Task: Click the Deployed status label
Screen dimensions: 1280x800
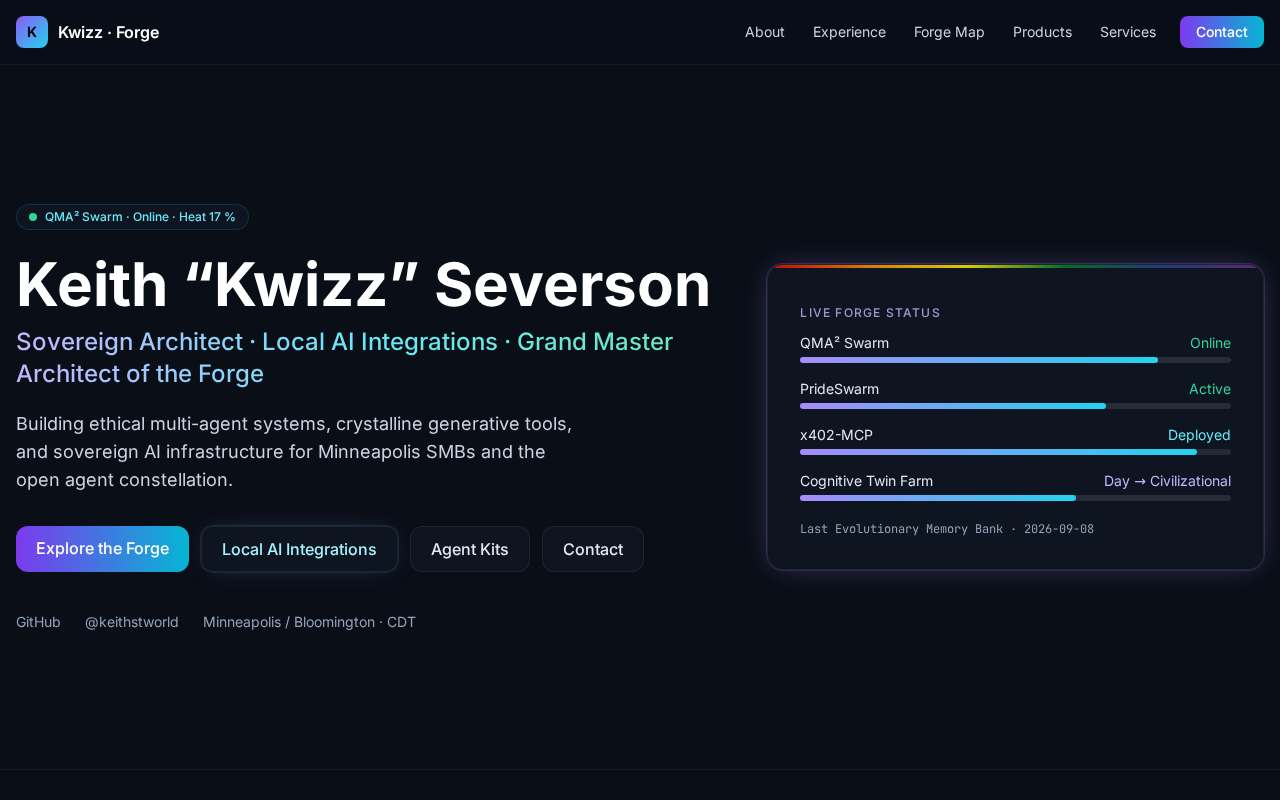Action: pos(1199,435)
